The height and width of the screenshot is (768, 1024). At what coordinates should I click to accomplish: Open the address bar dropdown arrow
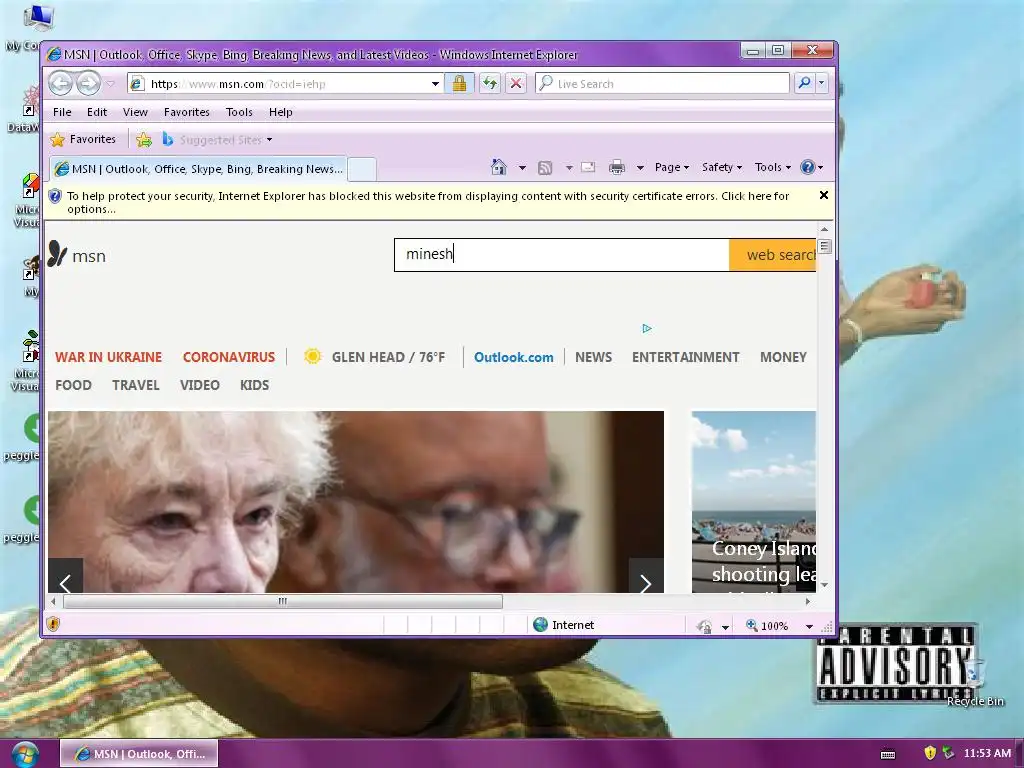(x=435, y=84)
